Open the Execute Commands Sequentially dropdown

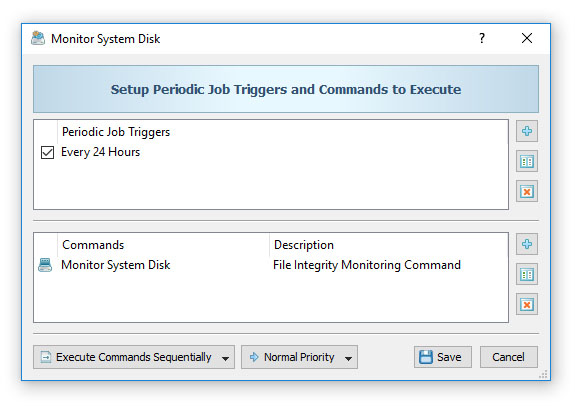134,357
